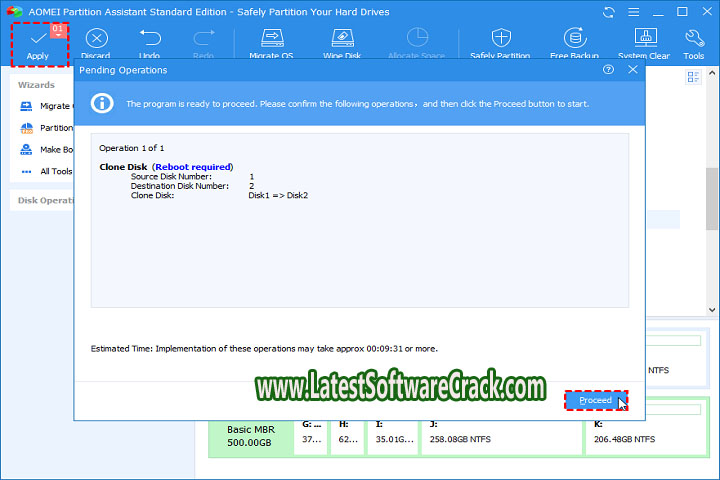This screenshot has width=720, height=480.
Task: Open the Free Backup tool
Action: click(x=574, y=44)
